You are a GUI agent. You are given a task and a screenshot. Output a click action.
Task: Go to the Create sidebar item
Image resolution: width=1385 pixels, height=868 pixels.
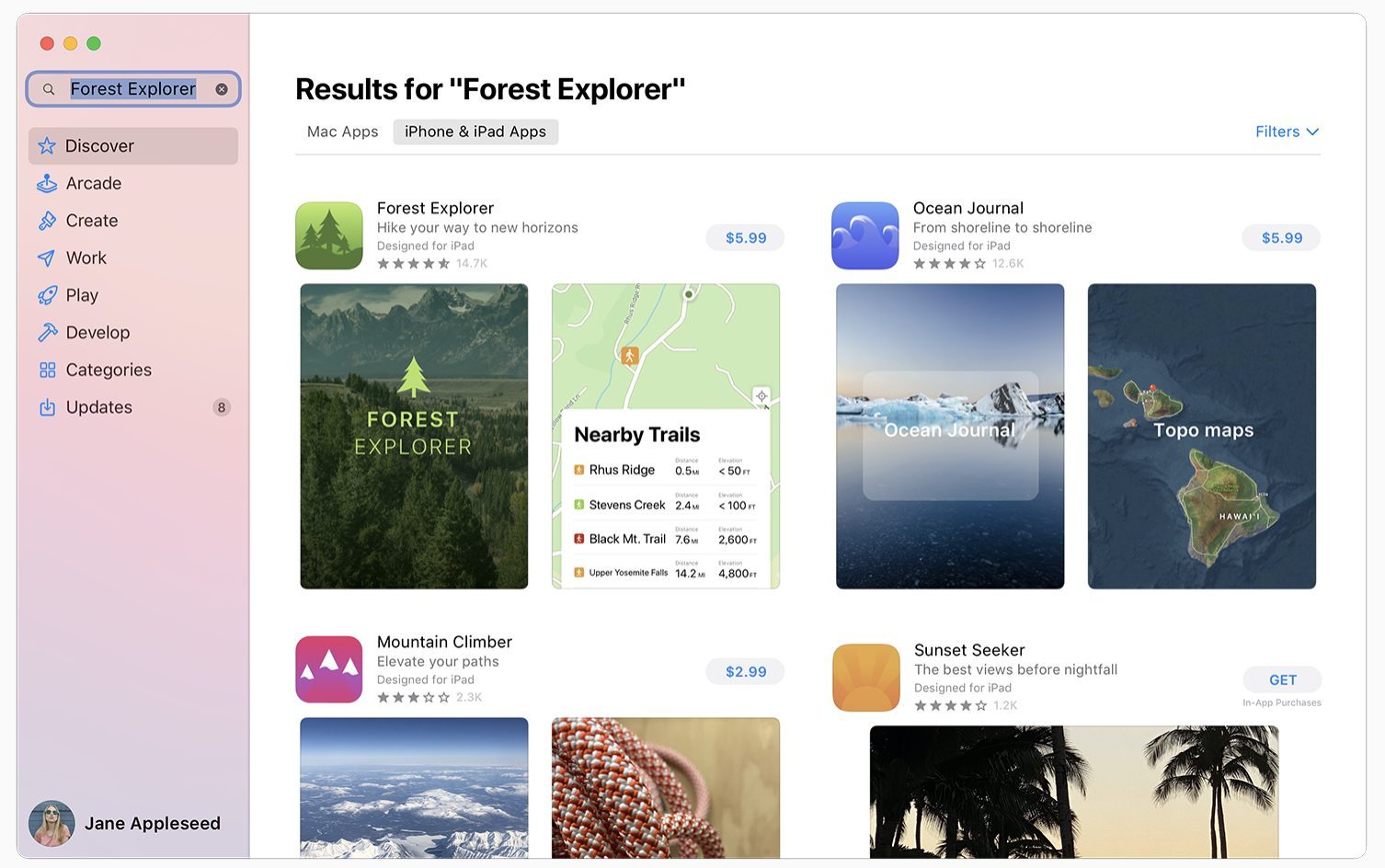[132, 221]
